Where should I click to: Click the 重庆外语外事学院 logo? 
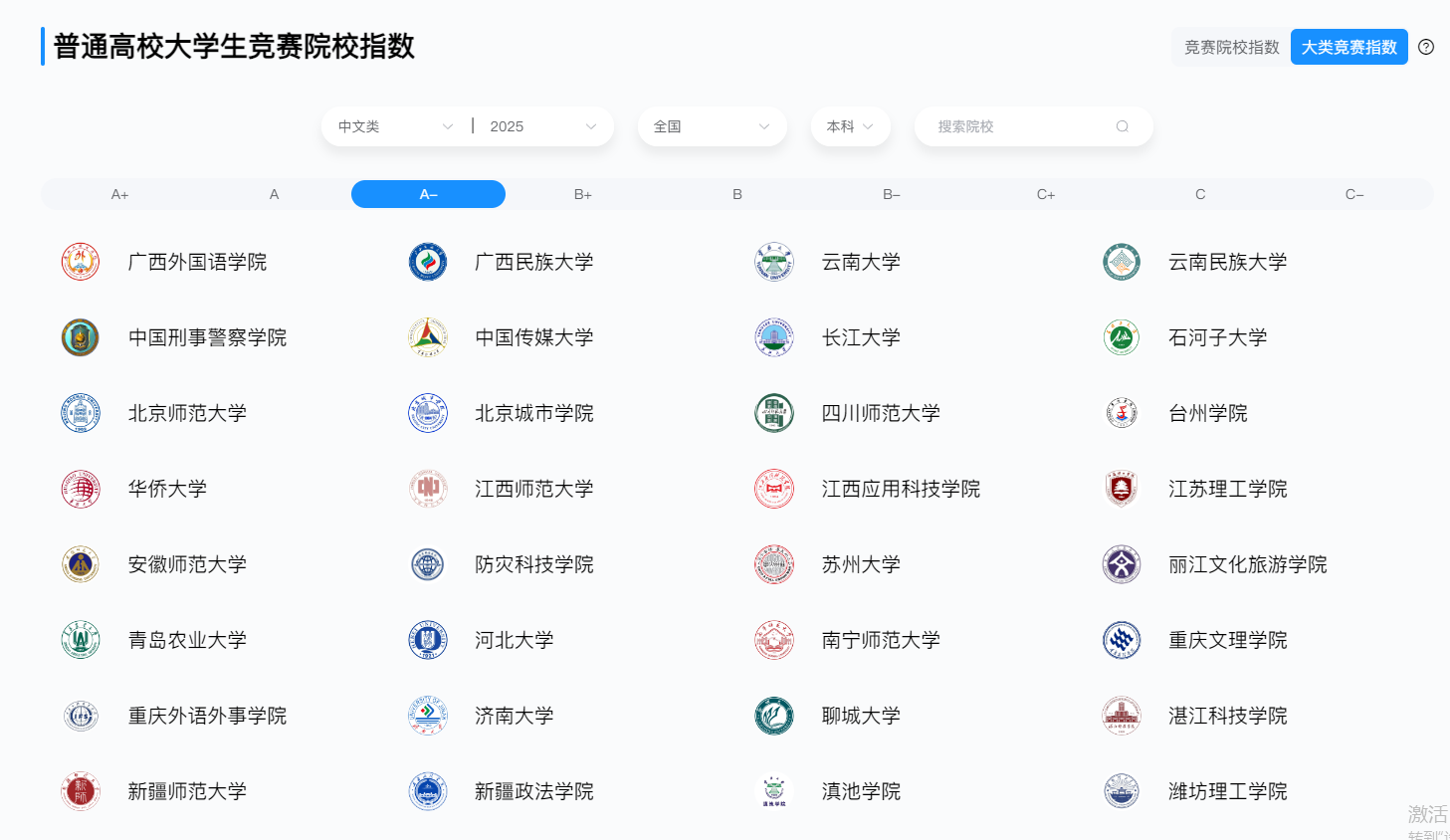(81, 716)
